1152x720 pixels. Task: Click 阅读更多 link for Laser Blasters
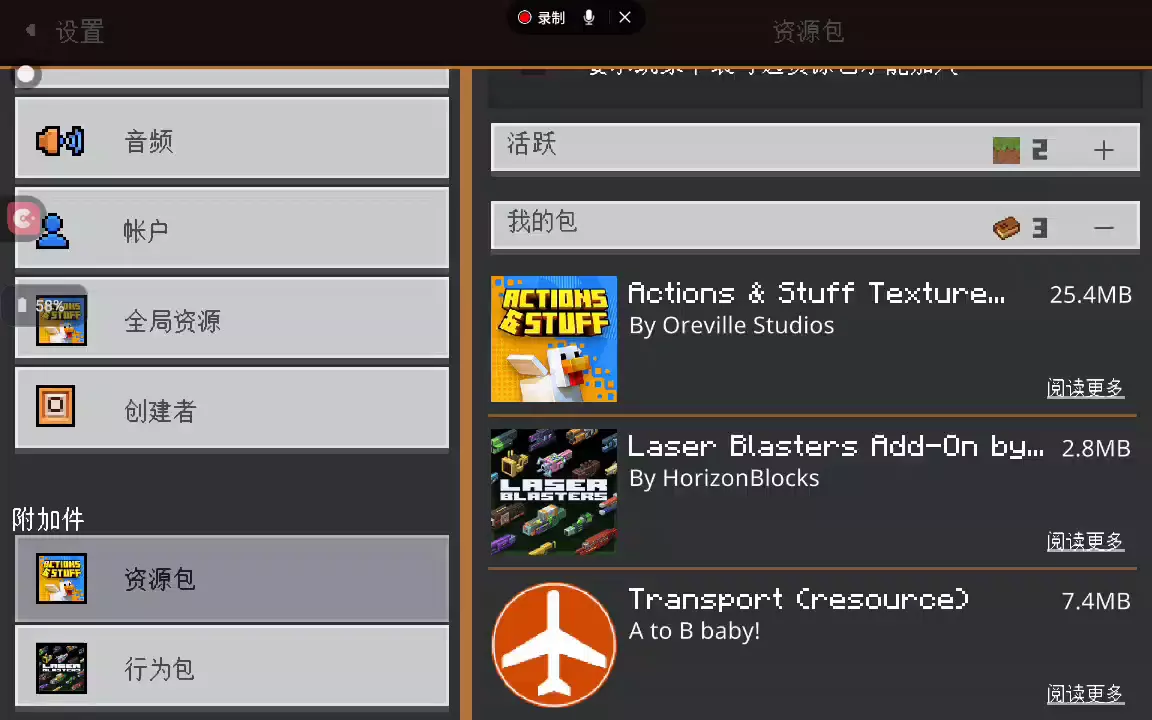[1085, 541]
